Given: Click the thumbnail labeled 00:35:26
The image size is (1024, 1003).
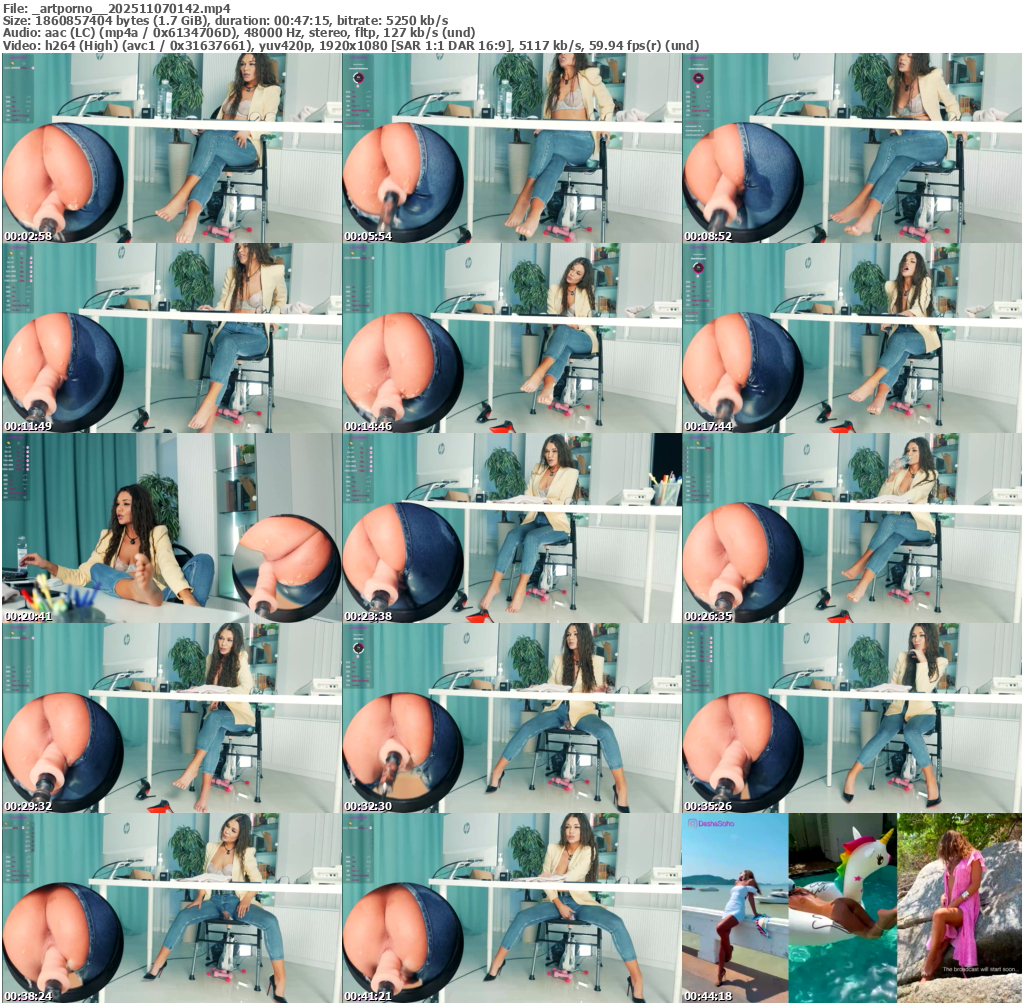Looking at the screenshot, I should (x=852, y=718).
